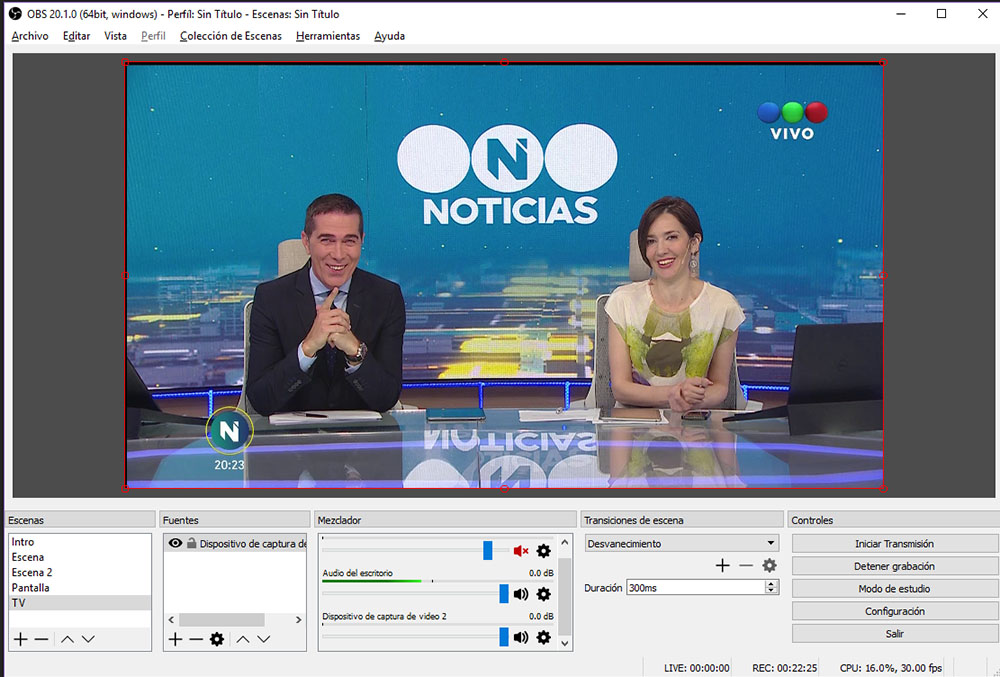Click the Mezclador panel header
This screenshot has height=677, width=1000.
point(445,520)
